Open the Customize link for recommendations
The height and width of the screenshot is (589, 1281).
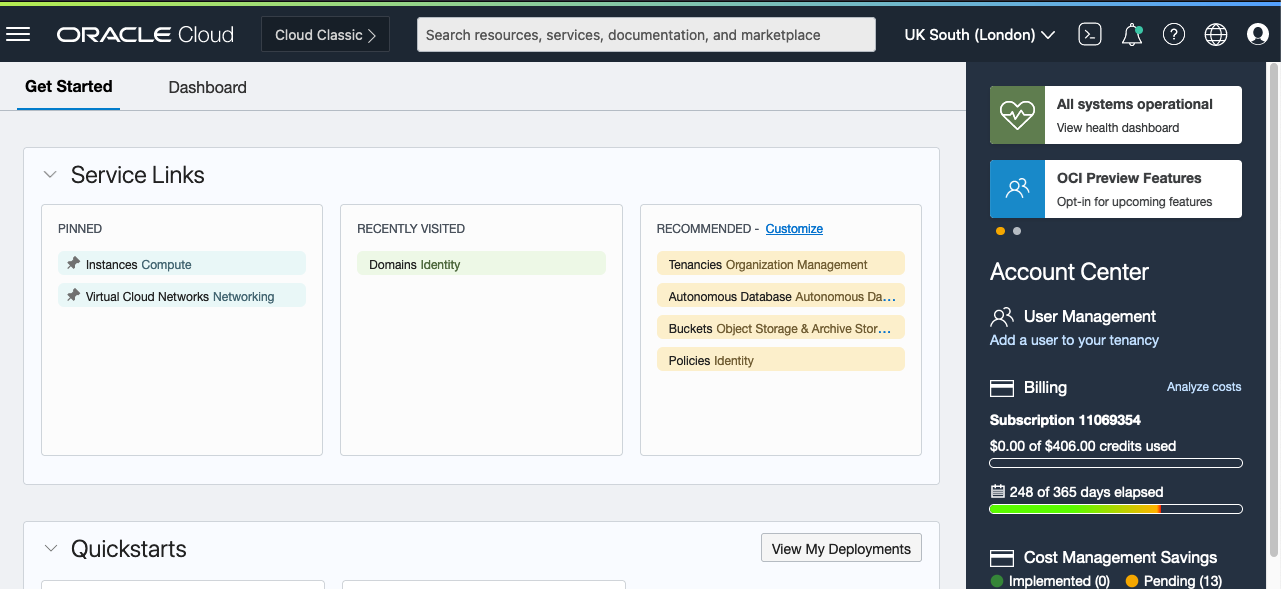(793, 228)
